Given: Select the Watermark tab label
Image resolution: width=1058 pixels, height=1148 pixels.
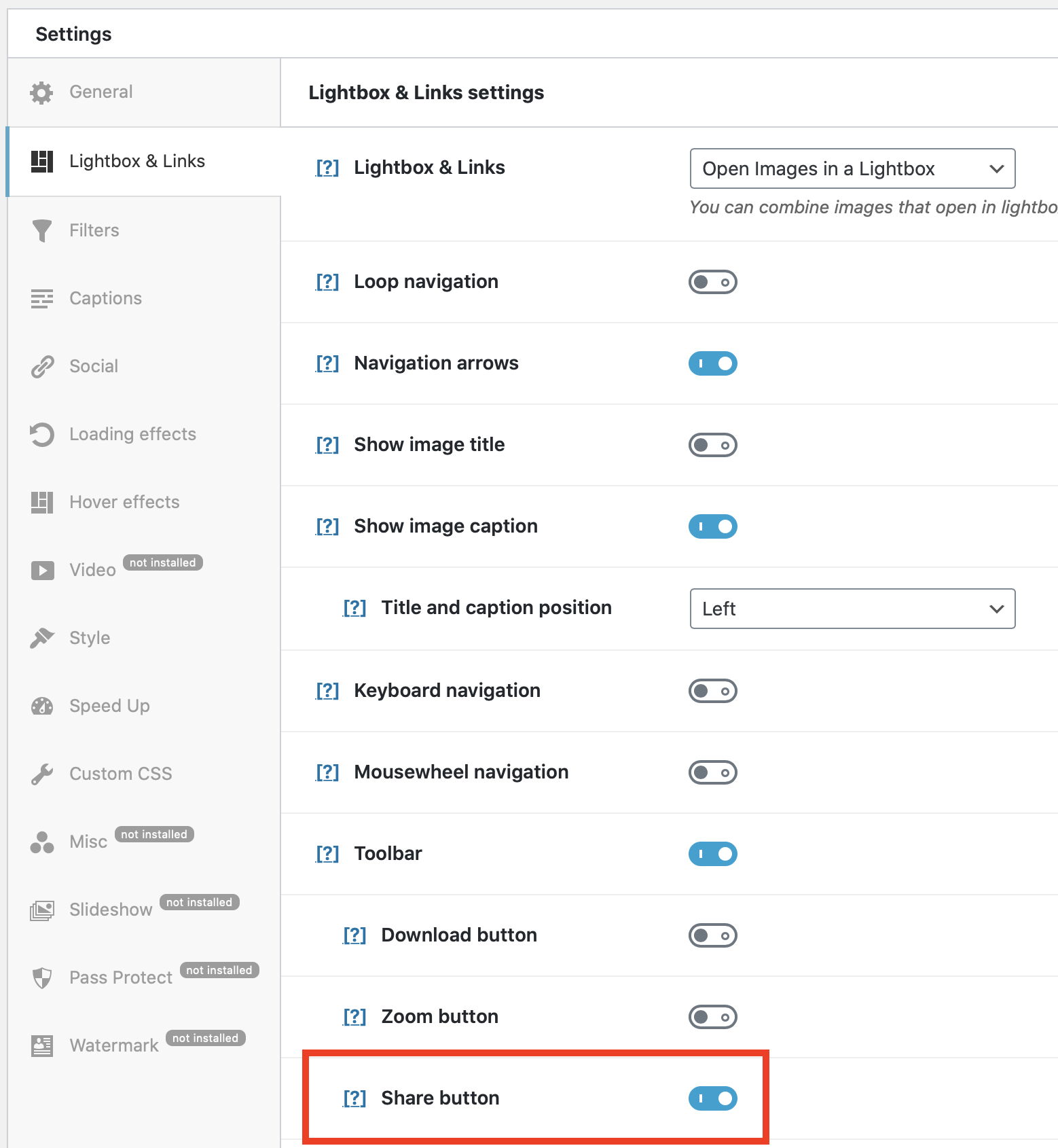Looking at the screenshot, I should pyautogui.click(x=114, y=1045).
